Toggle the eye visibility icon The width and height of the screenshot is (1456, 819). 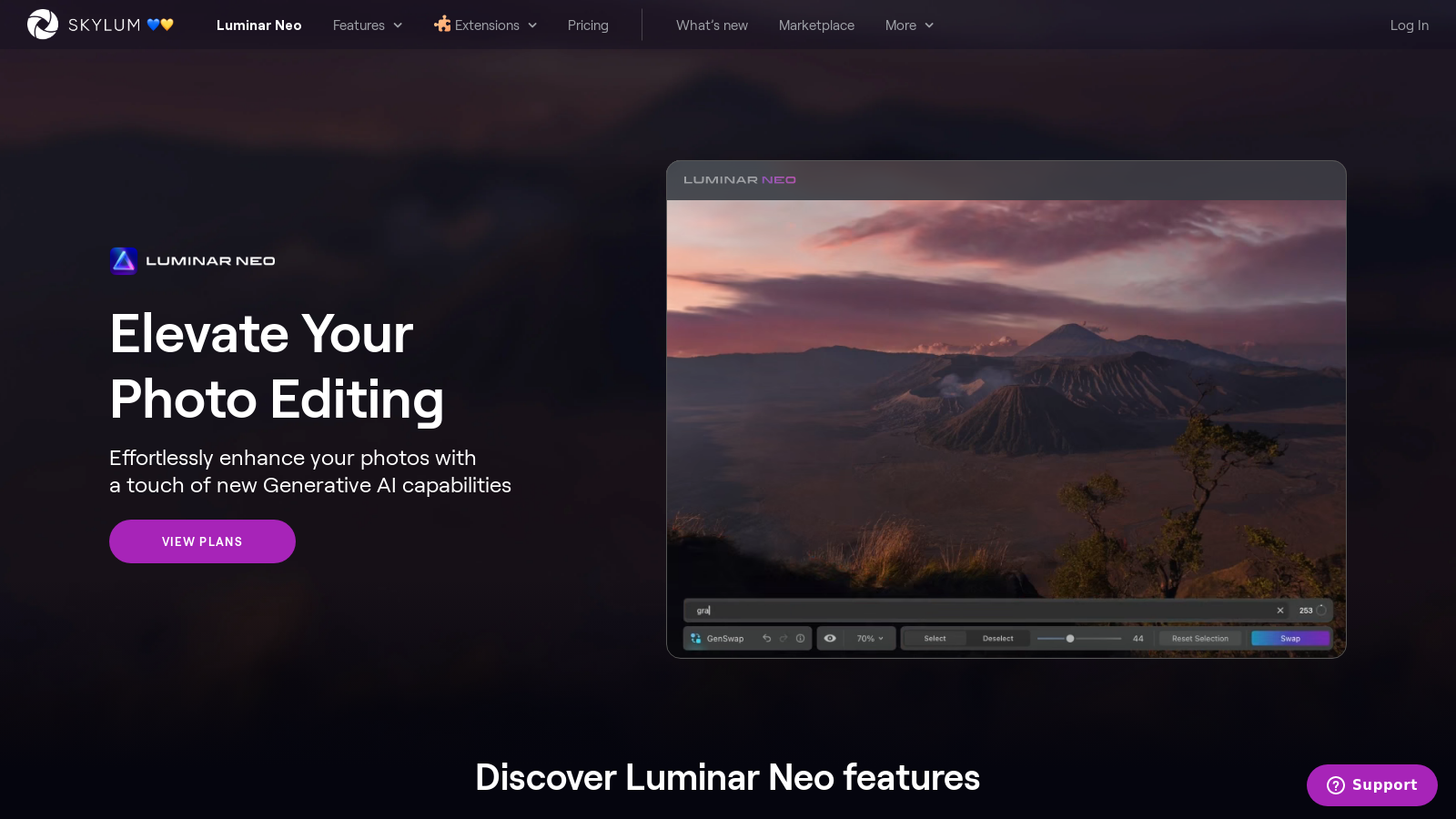point(830,639)
